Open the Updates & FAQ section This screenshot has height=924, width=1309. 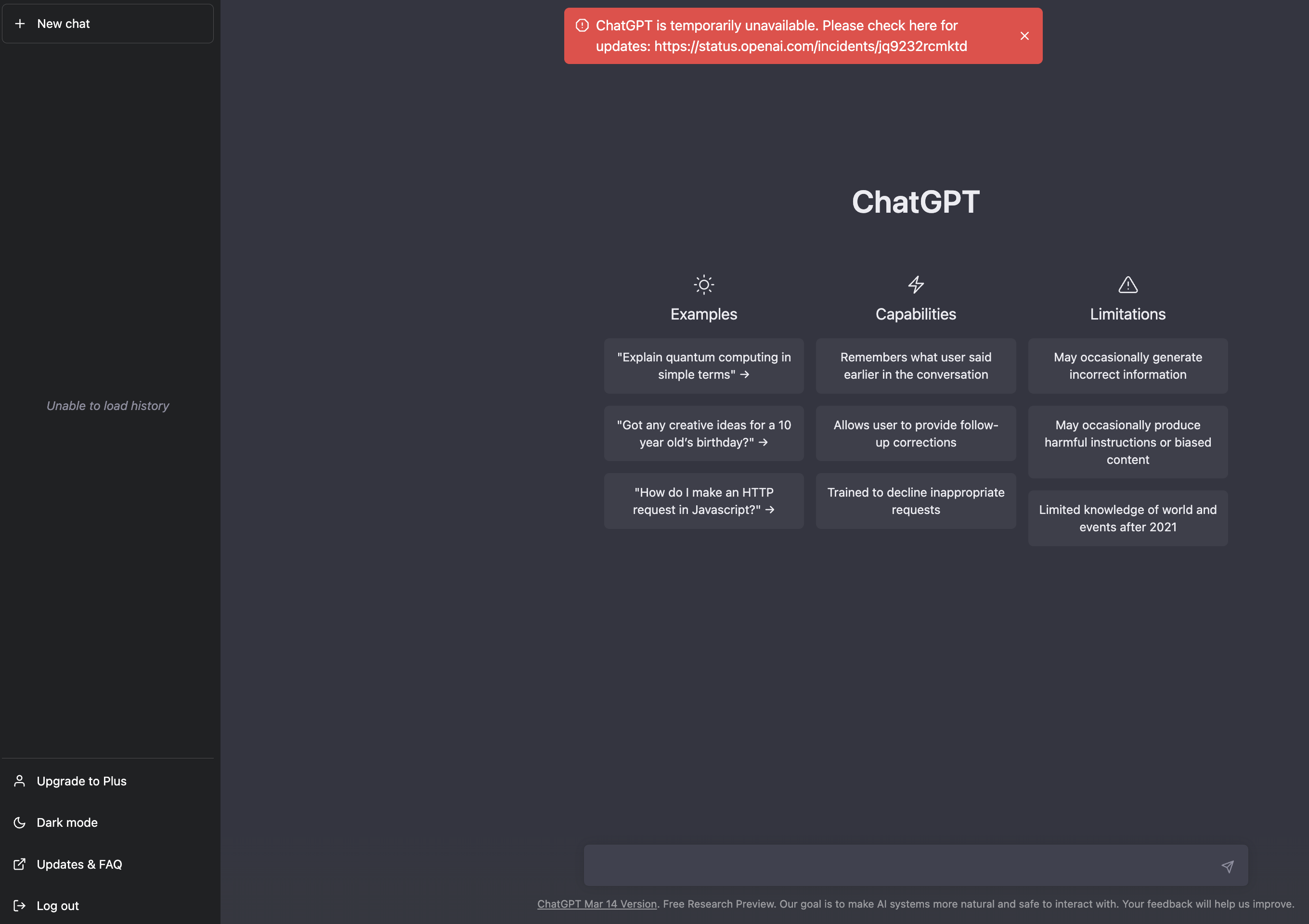[x=79, y=863]
